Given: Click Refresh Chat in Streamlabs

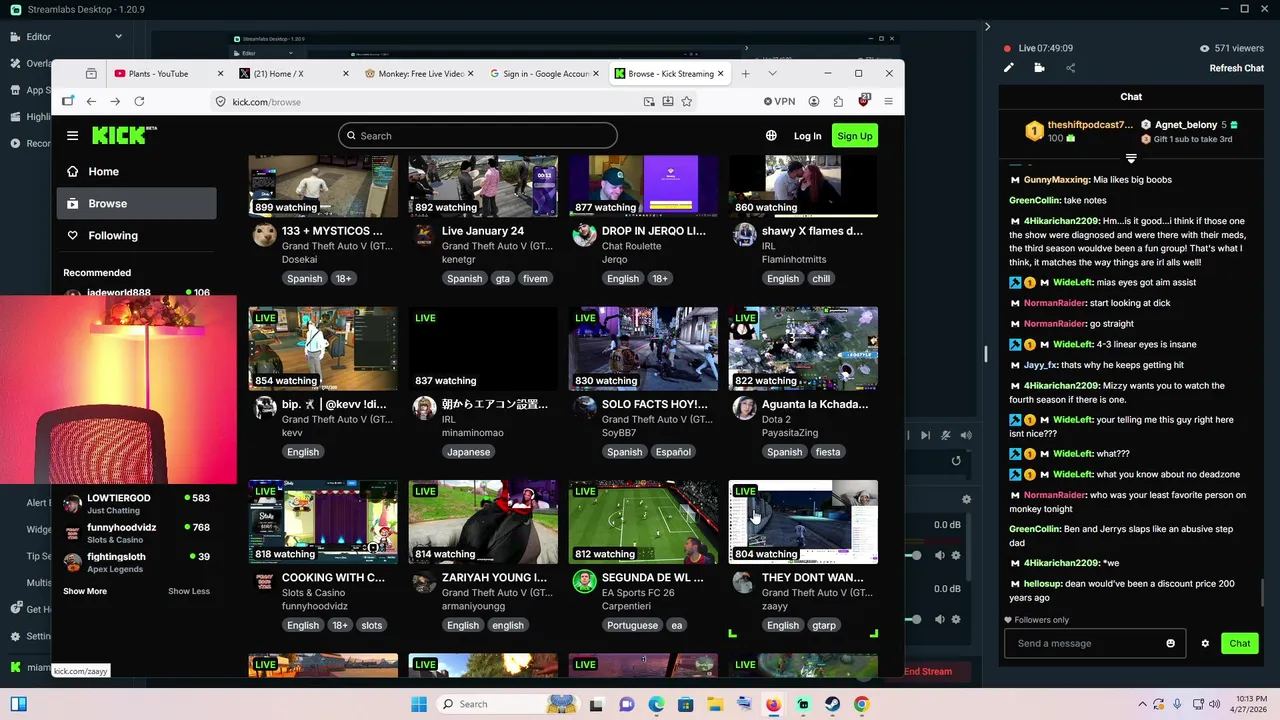Looking at the screenshot, I should (x=1237, y=68).
